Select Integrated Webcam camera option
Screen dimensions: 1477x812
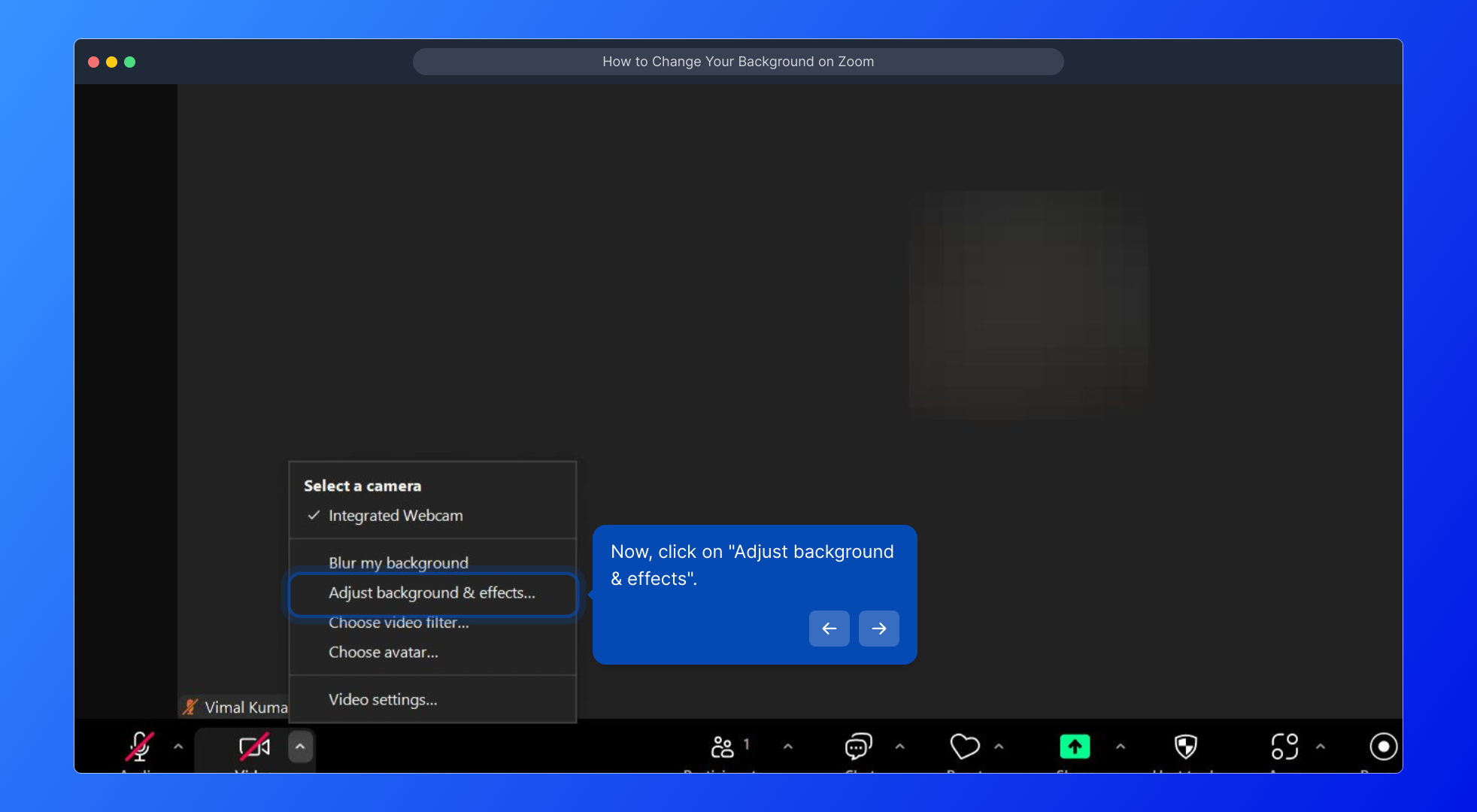coord(396,516)
